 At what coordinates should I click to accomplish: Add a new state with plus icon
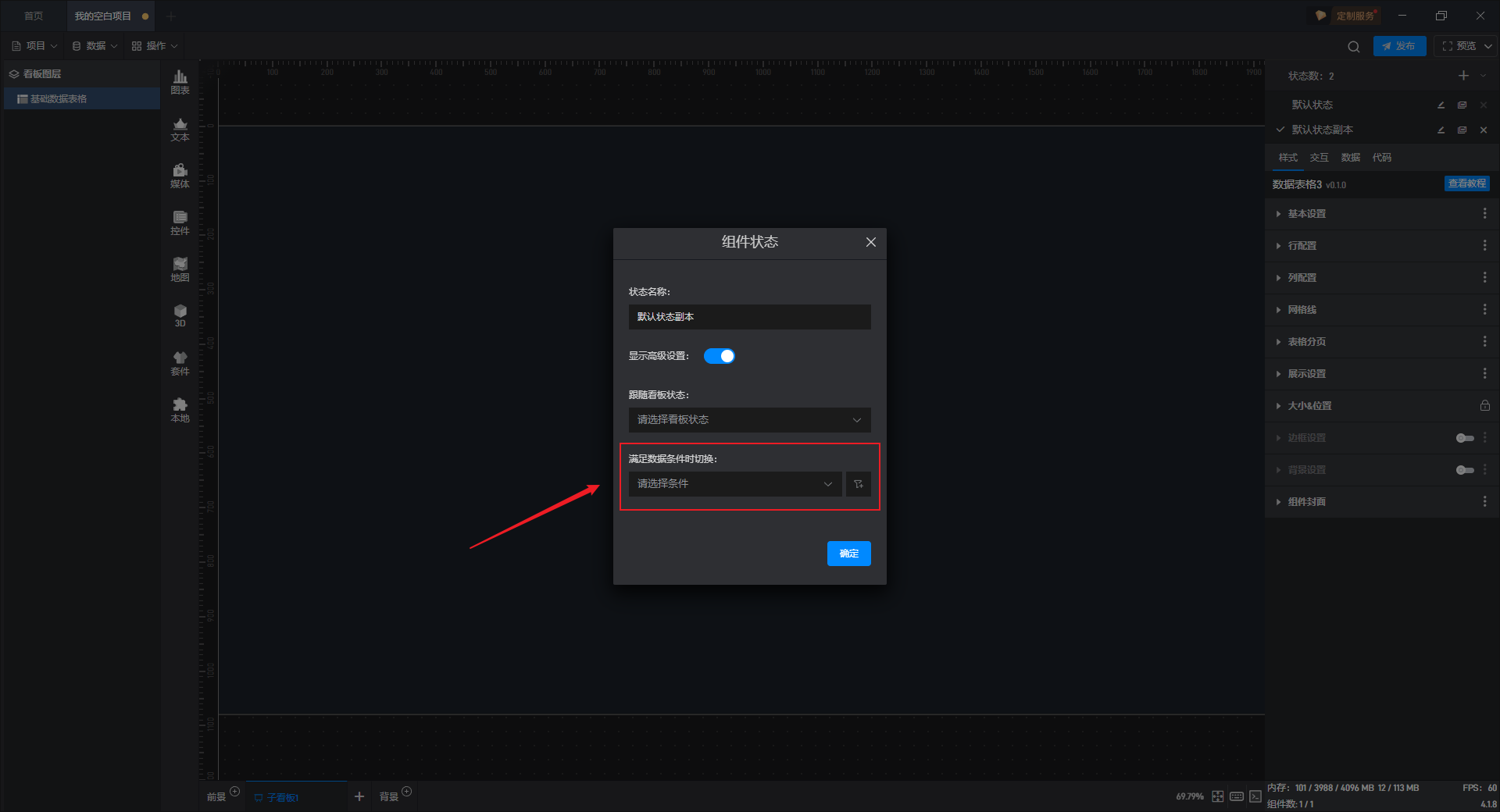point(1463,76)
